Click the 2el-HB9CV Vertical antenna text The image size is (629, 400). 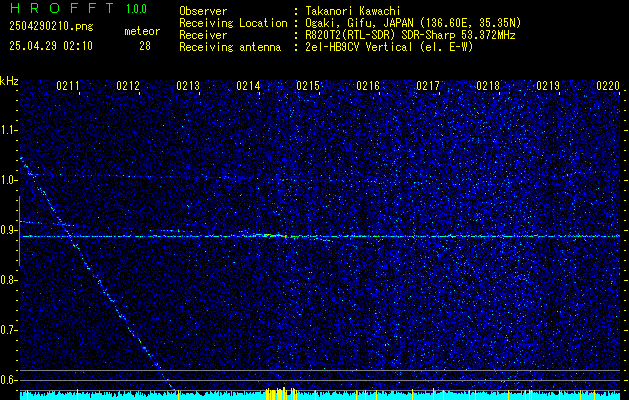(389, 47)
